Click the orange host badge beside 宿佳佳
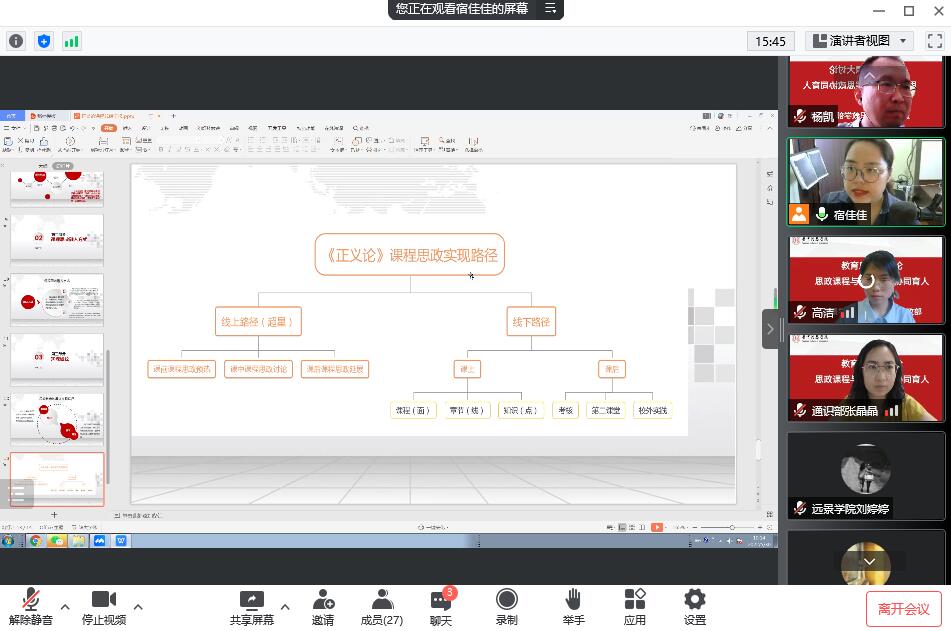951x631 pixels. (799, 214)
